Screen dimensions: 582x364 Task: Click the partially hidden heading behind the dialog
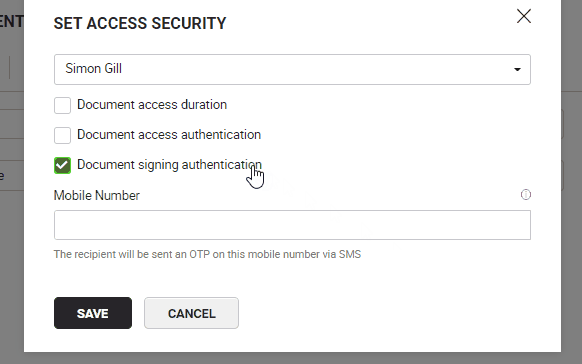coord(11,21)
